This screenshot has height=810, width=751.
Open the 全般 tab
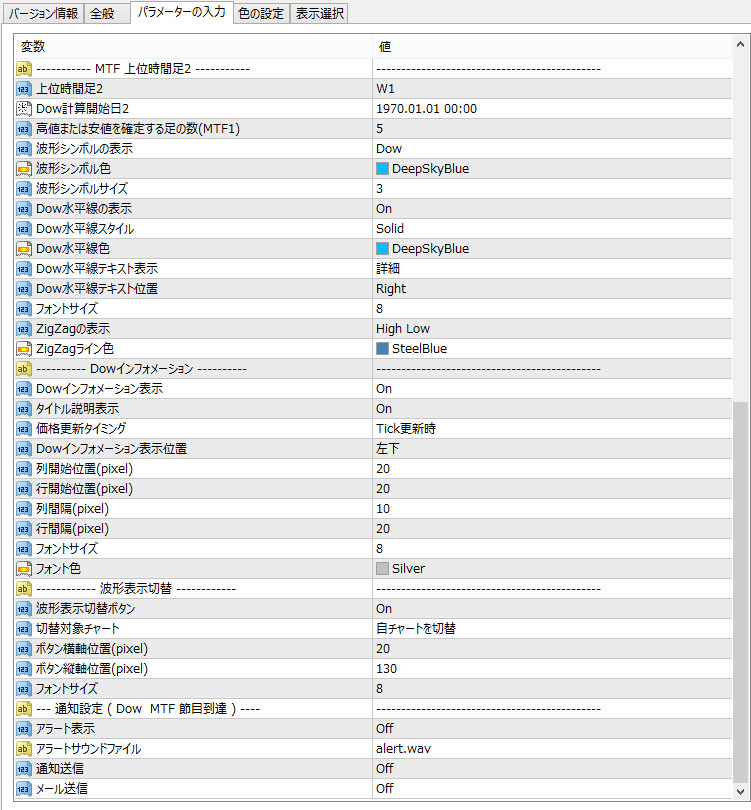(x=106, y=13)
